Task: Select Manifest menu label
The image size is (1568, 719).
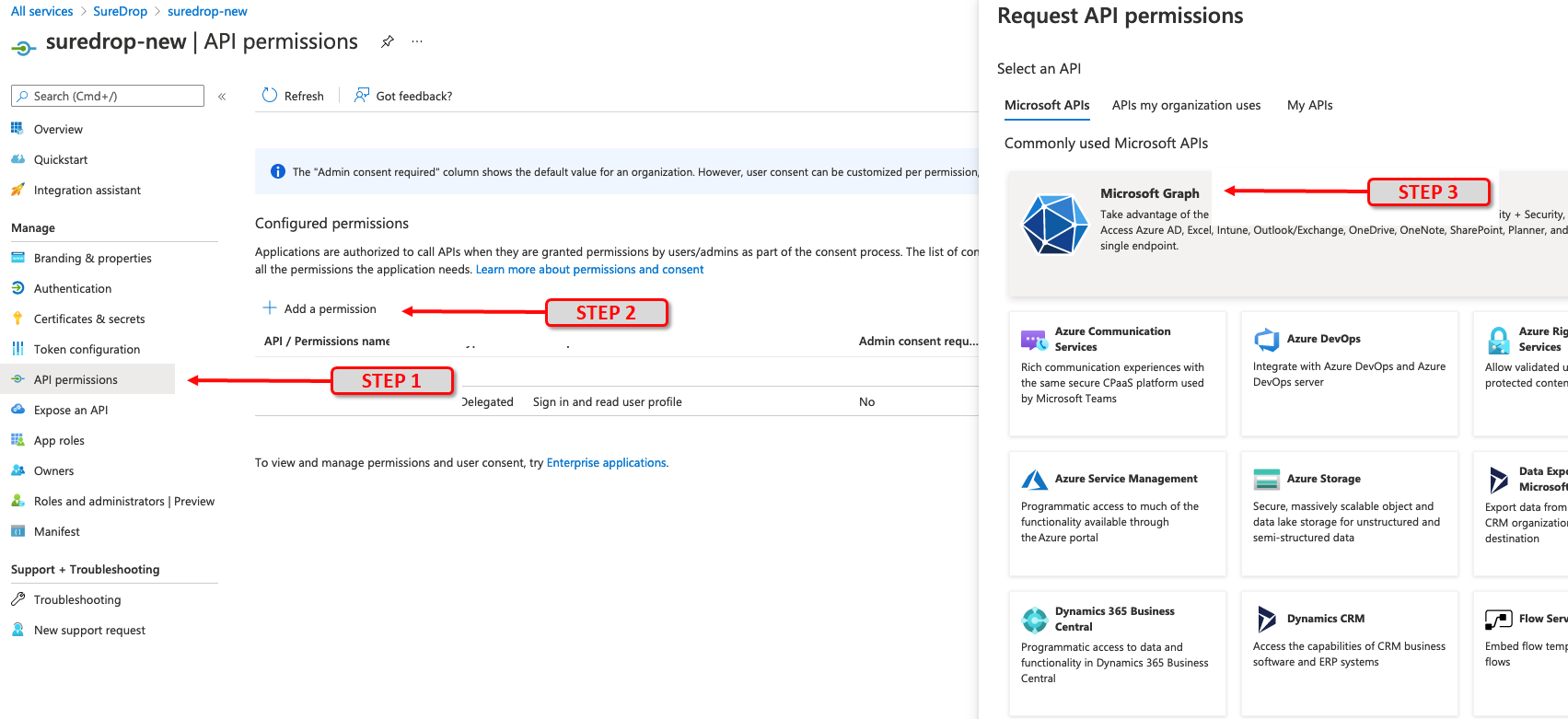Action: [x=57, y=531]
